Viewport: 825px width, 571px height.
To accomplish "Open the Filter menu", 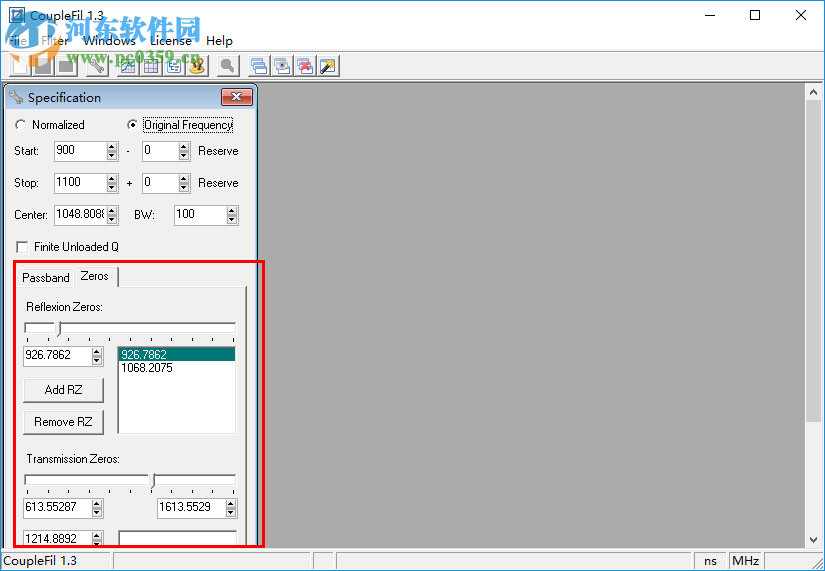I will click(x=55, y=41).
